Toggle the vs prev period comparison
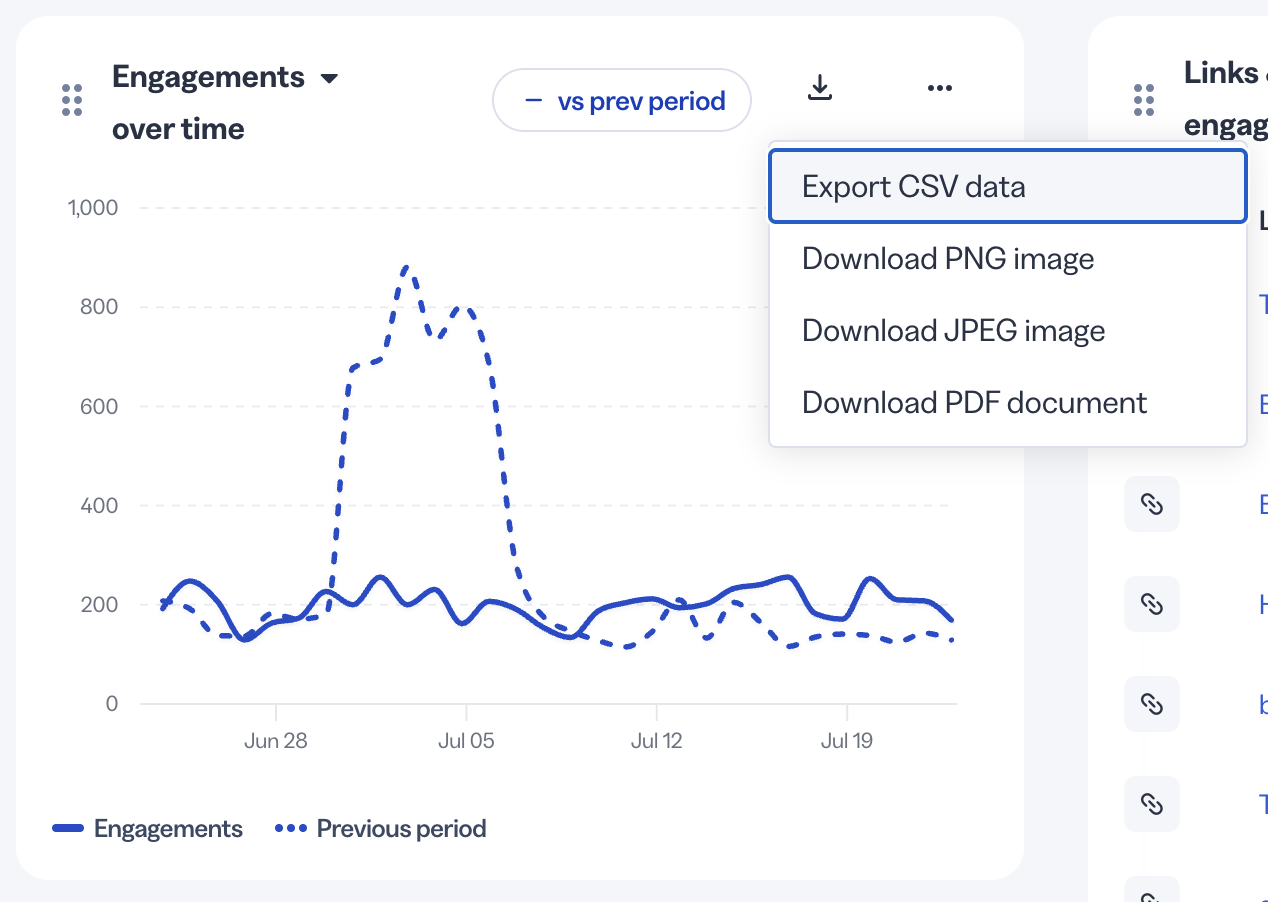1268x902 pixels. [x=622, y=100]
